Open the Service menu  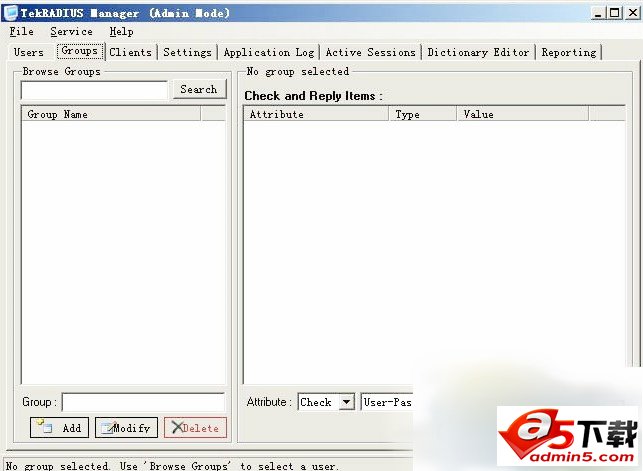(71, 32)
